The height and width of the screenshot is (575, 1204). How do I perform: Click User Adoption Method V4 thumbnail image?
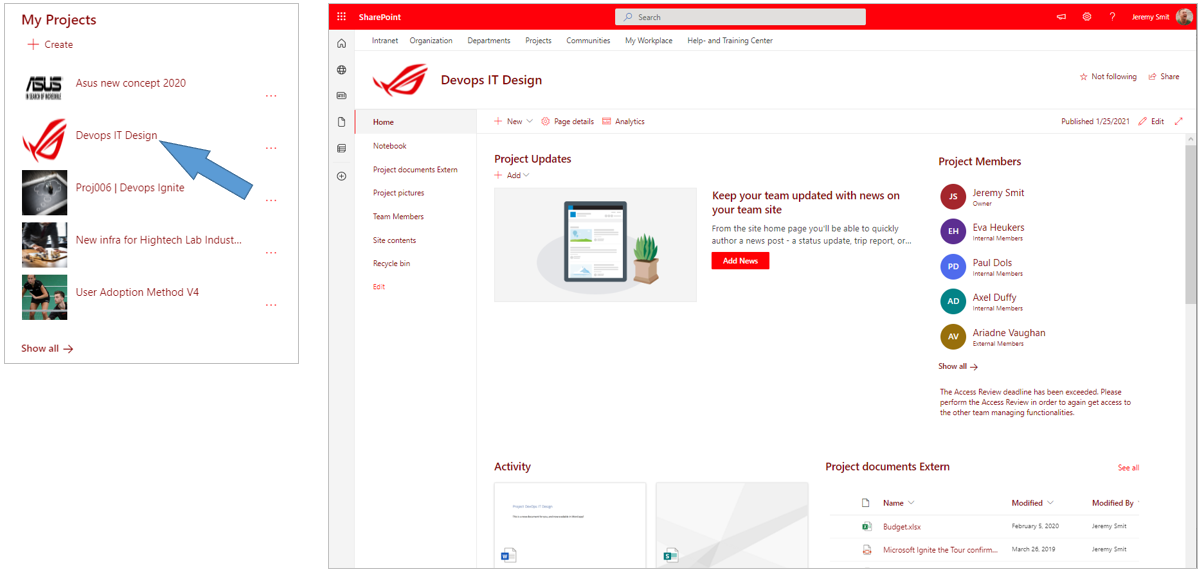44,297
